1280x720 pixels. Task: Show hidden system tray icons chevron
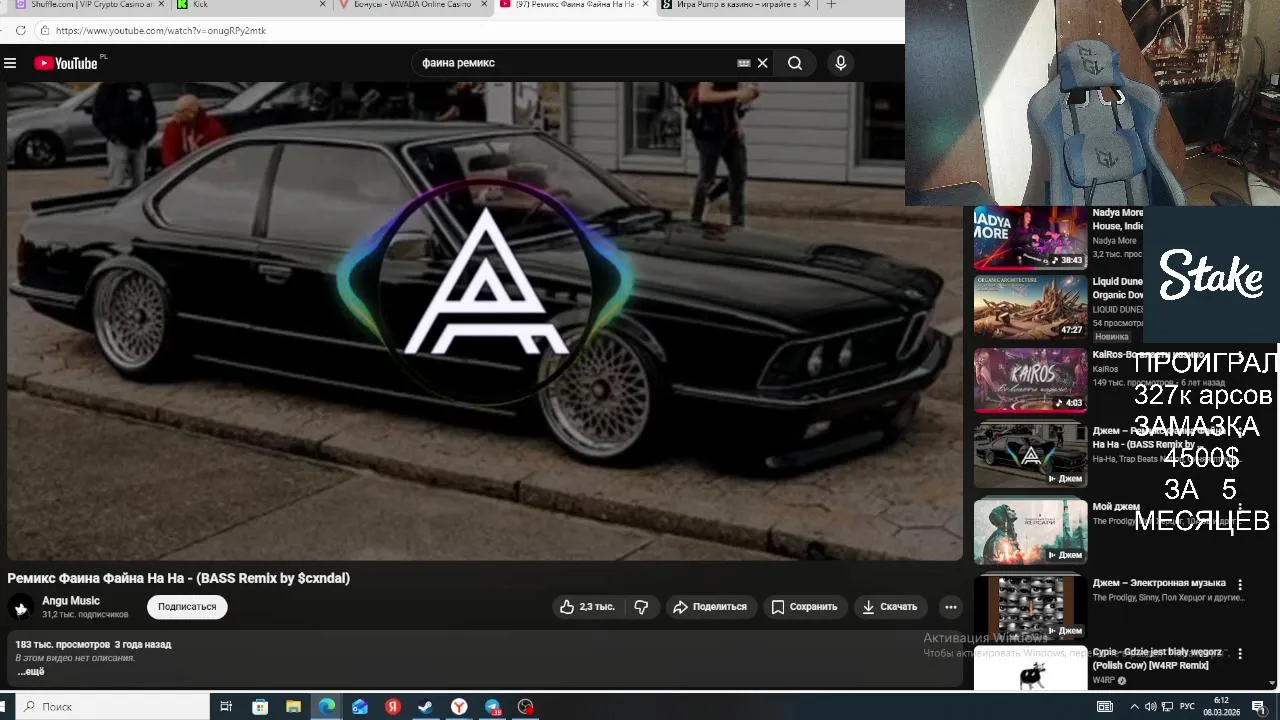pyautogui.click(x=1134, y=707)
